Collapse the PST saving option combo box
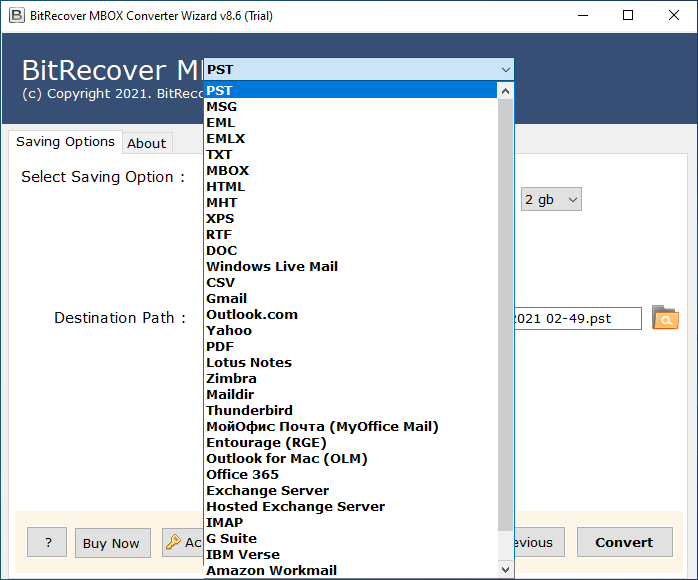Screen dimensions: 698x580 [505, 70]
